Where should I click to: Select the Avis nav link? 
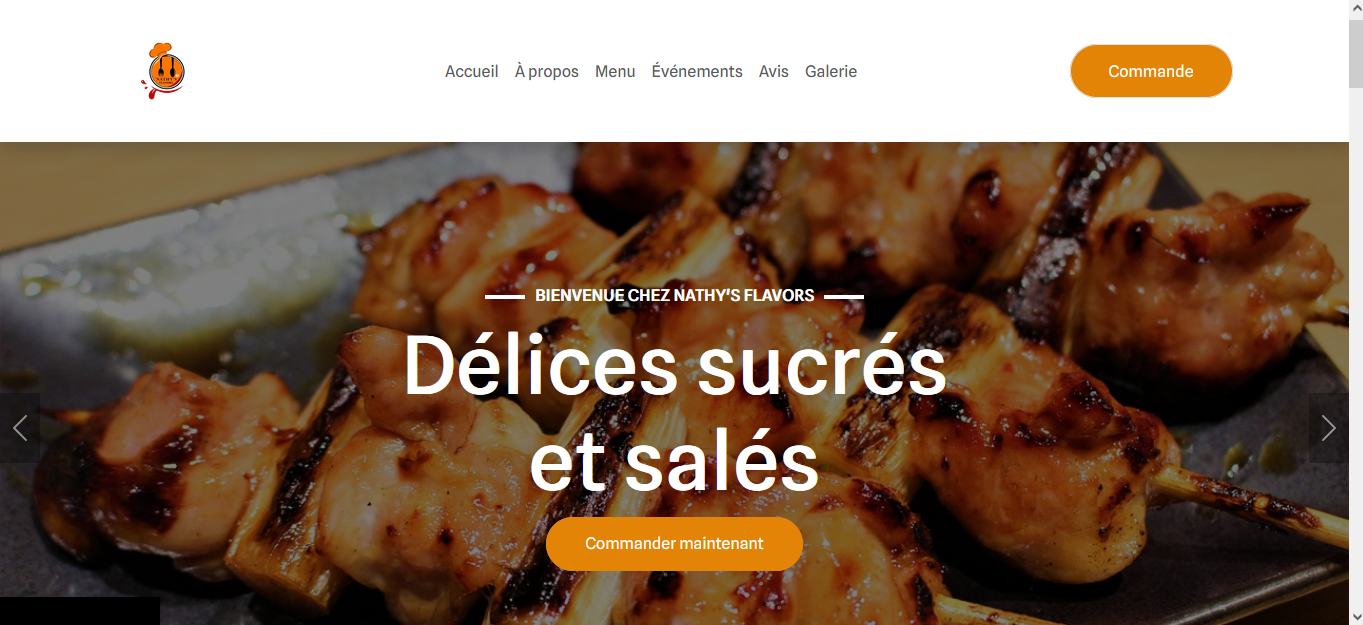point(774,71)
